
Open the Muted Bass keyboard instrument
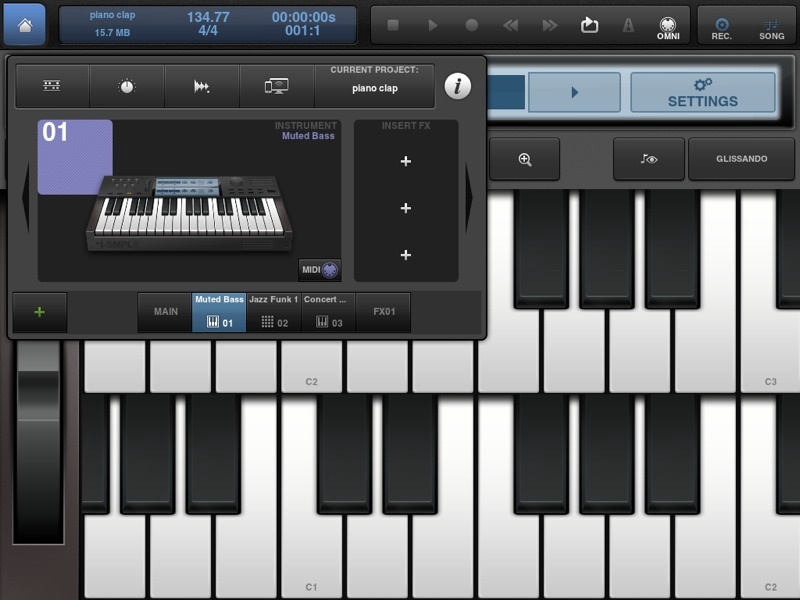pos(189,213)
